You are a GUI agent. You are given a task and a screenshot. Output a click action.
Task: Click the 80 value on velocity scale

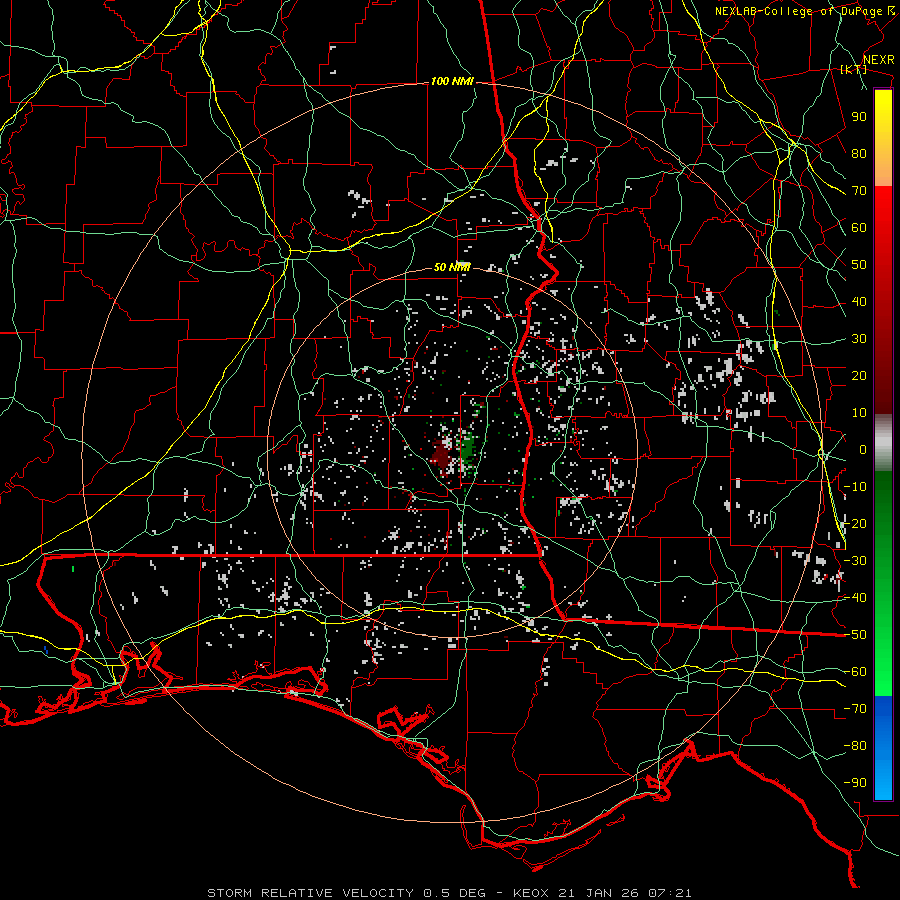click(859, 154)
